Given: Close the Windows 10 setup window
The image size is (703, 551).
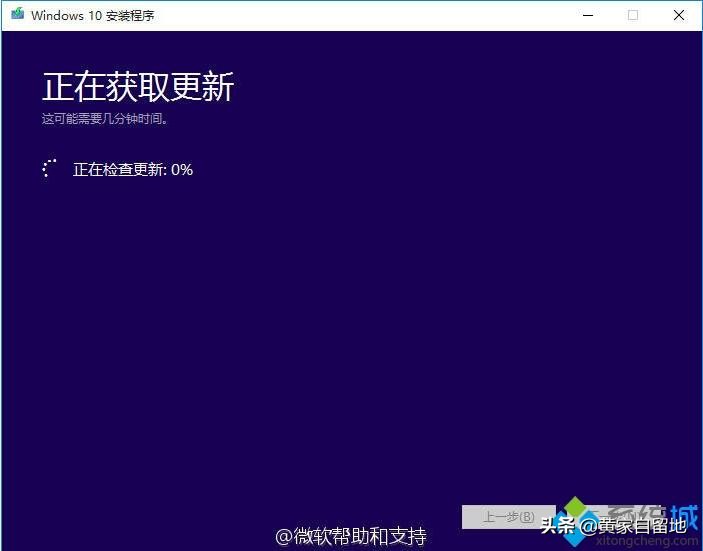Looking at the screenshot, I should (679, 15).
